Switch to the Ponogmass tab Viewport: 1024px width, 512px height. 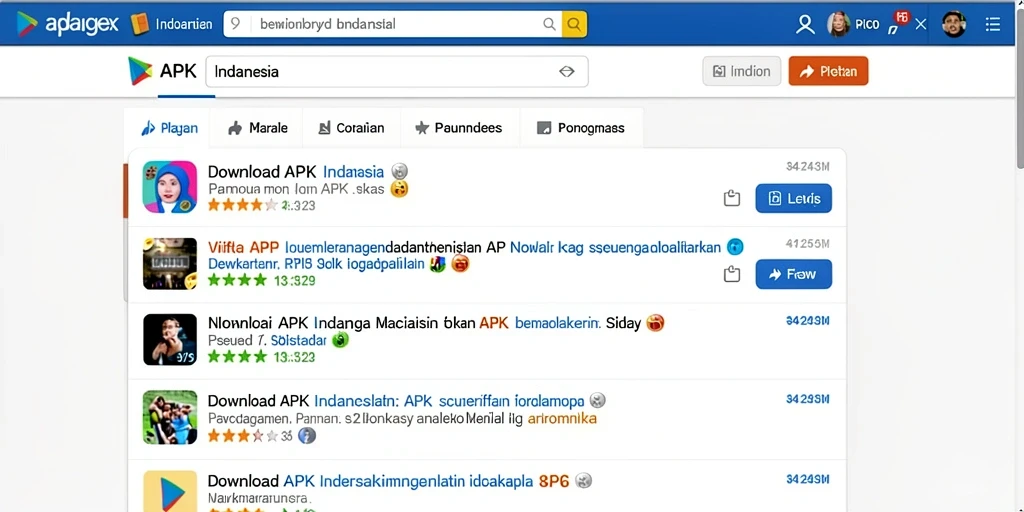pyautogui.click(x=580, y=128)
